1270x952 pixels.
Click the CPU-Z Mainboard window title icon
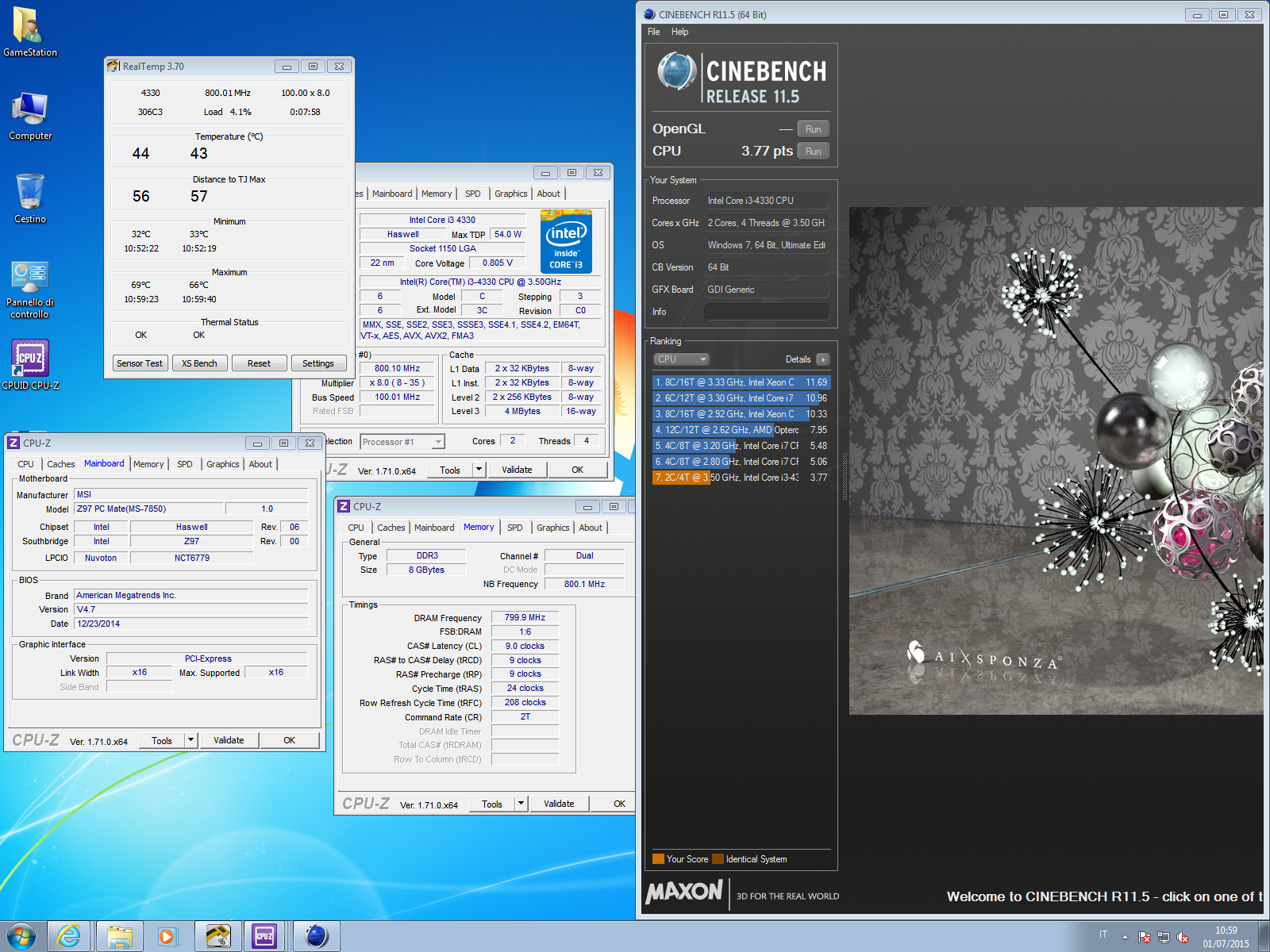pos(13,443)
